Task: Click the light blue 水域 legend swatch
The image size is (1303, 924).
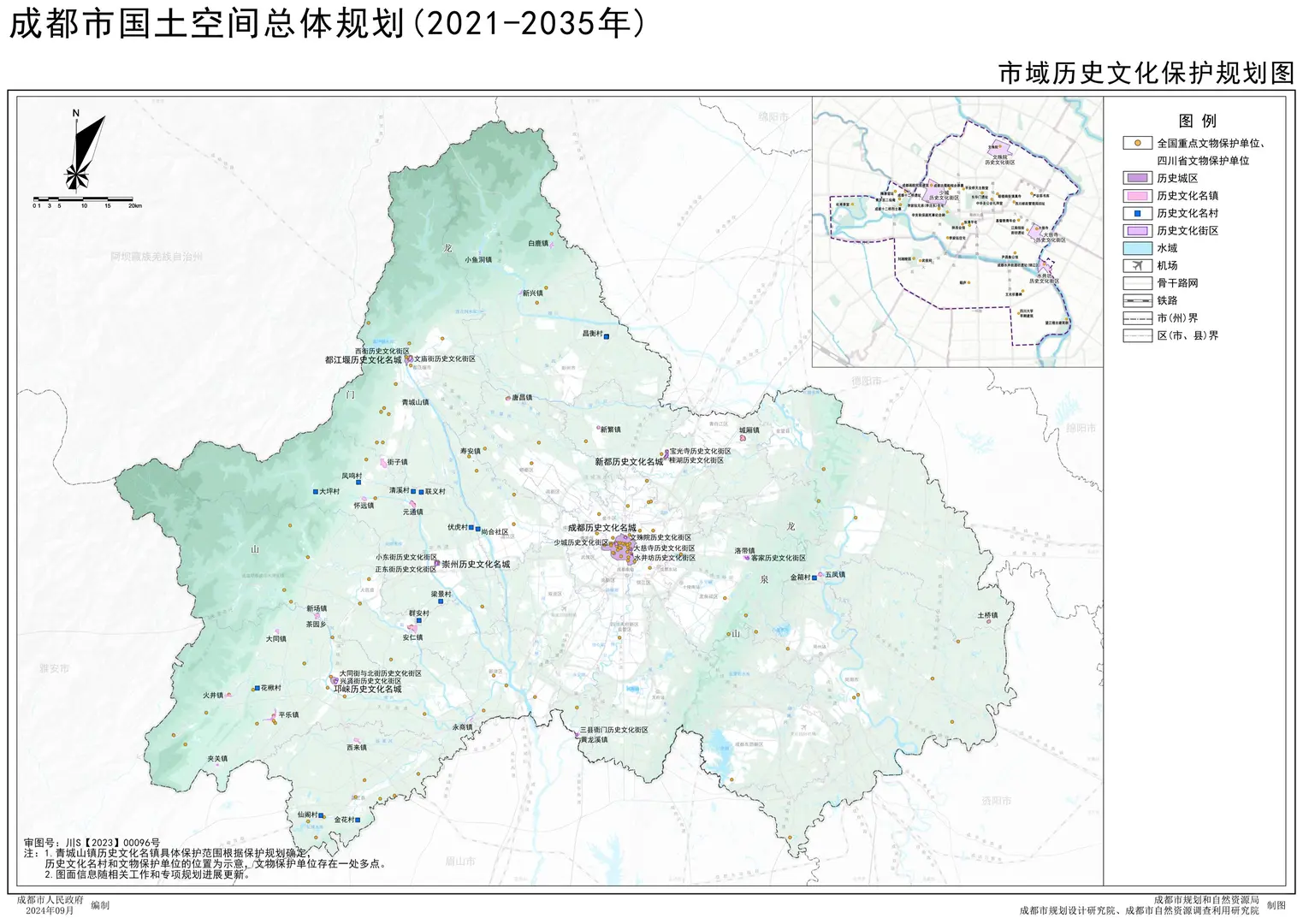Action: coord(1137,248)
